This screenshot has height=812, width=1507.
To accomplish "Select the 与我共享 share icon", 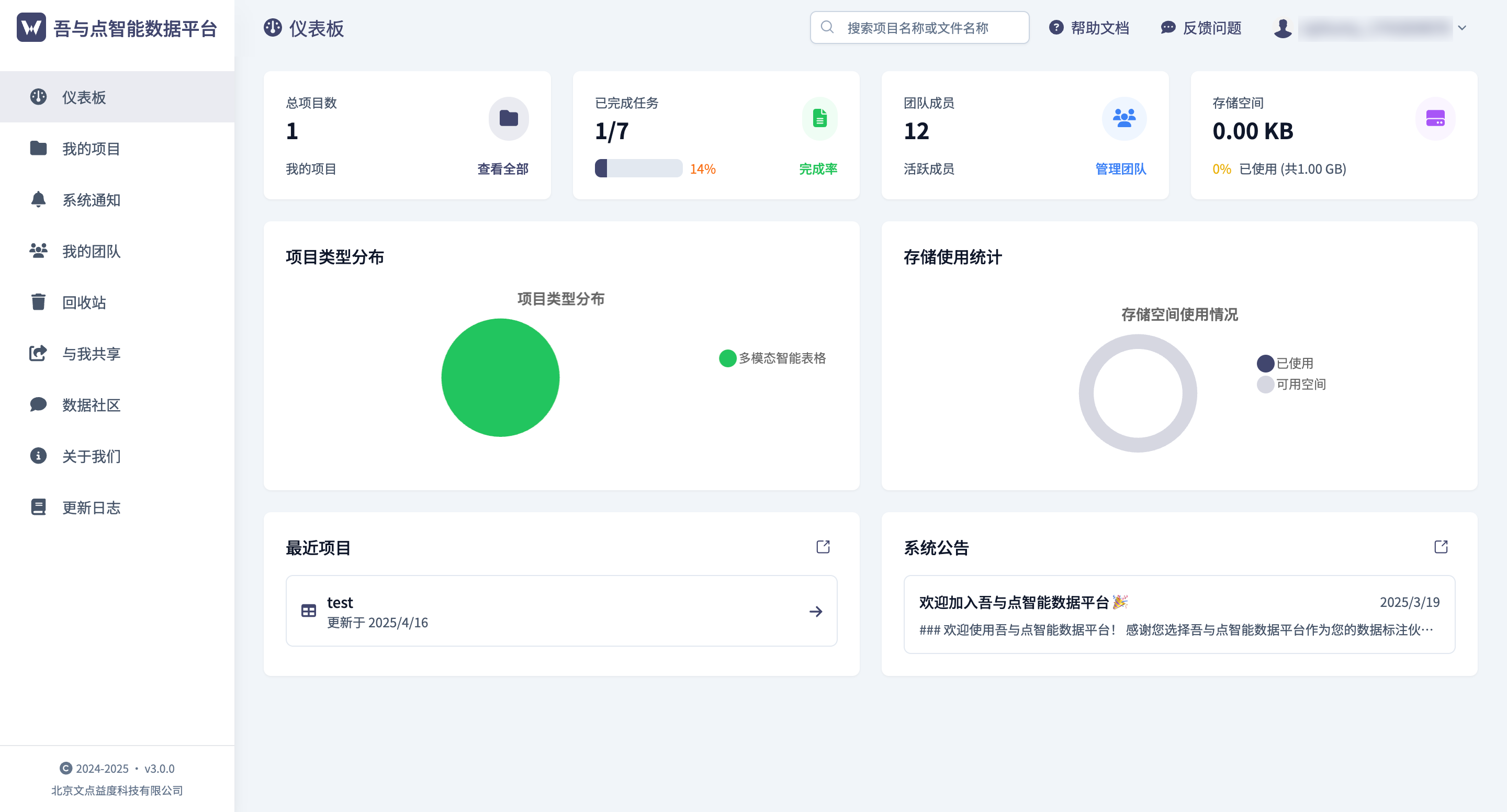I will (x=38, y=353).
